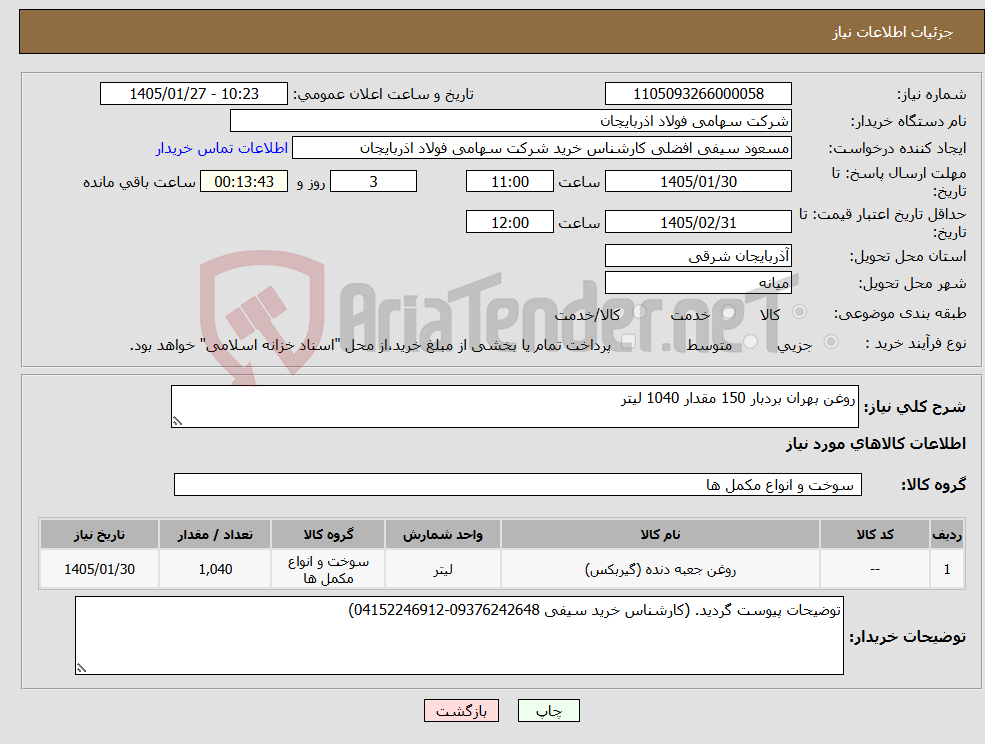Click the delivery province field آذربایجان شرقی
Screen dimensions: 985x744
(x=698, y=256)
